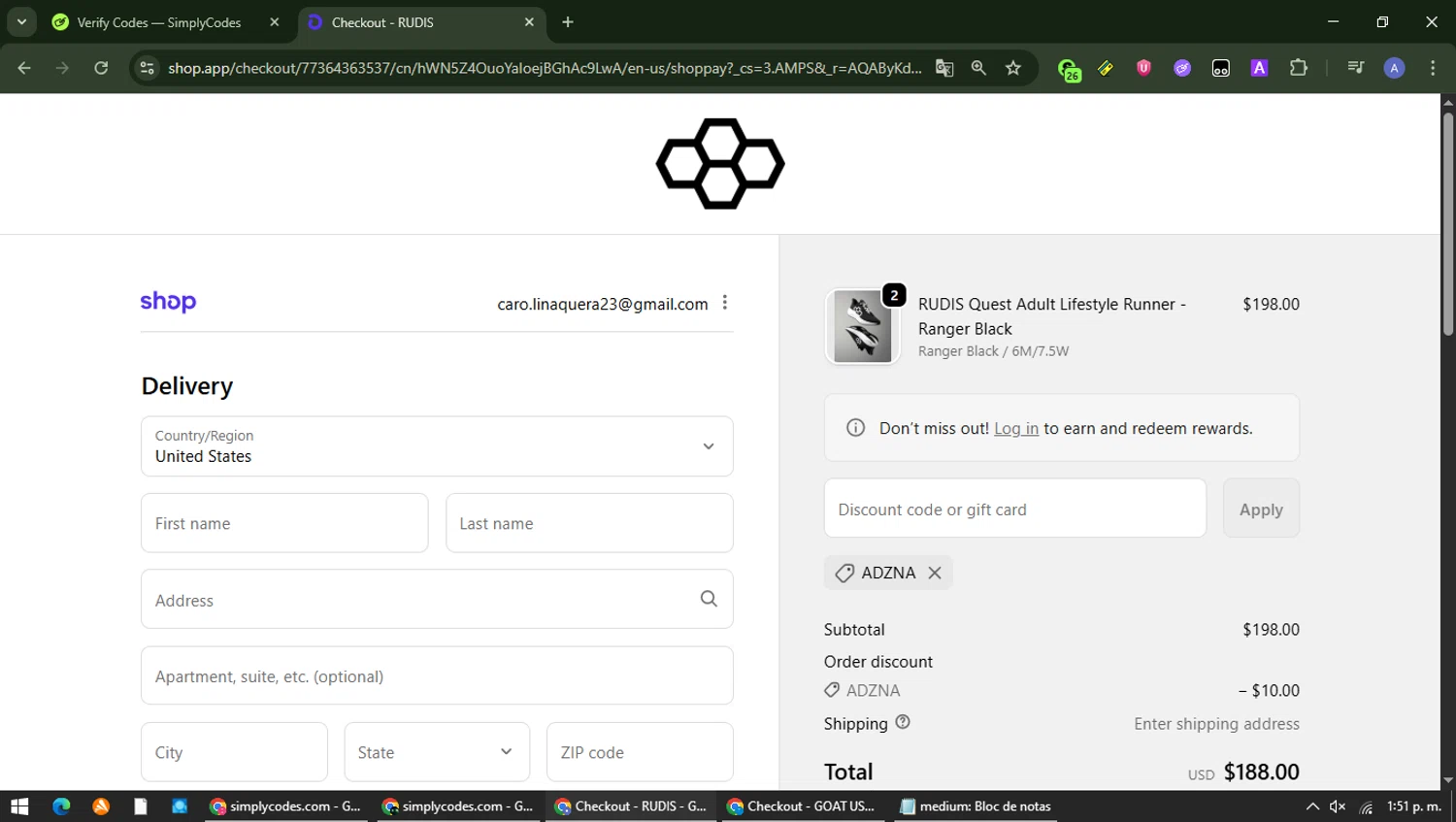Close the Checkout RUDIS tab

(x=529, y=22)
